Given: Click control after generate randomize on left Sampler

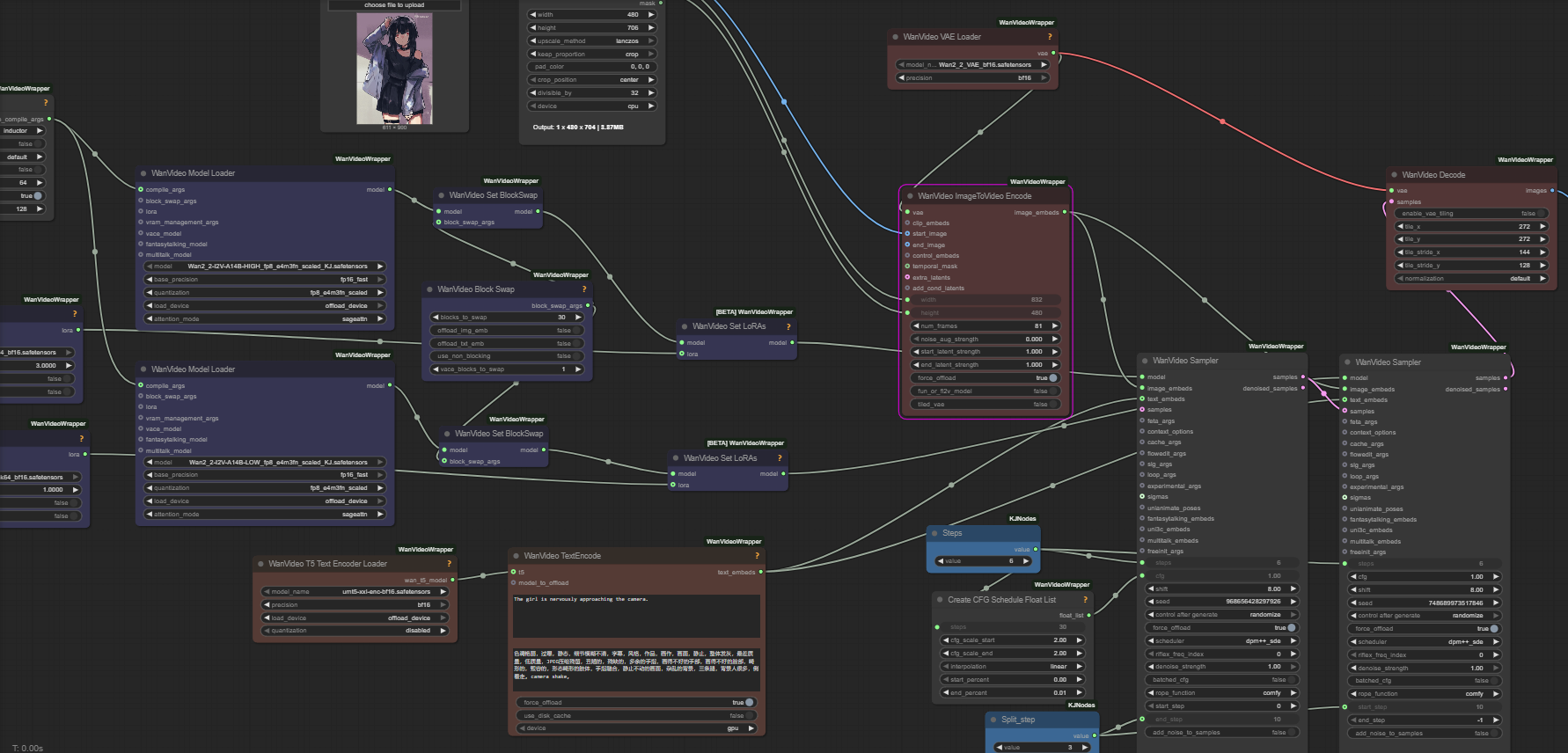Looking at the screenshot, I should tap(1223, 615).
